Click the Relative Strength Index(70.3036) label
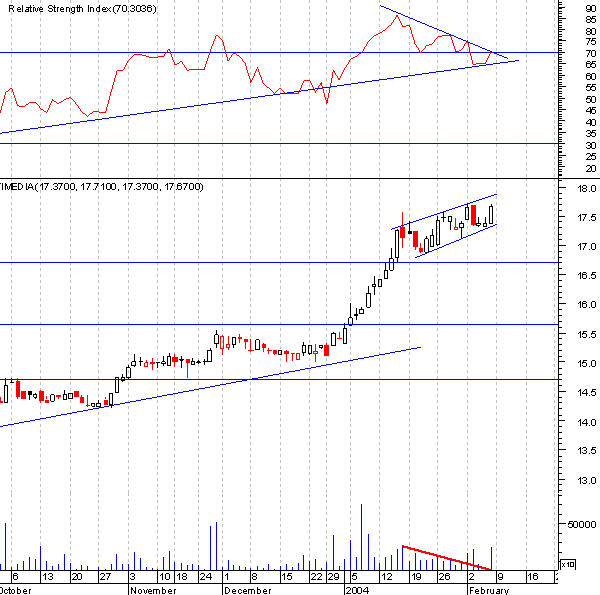 point(82,8)
